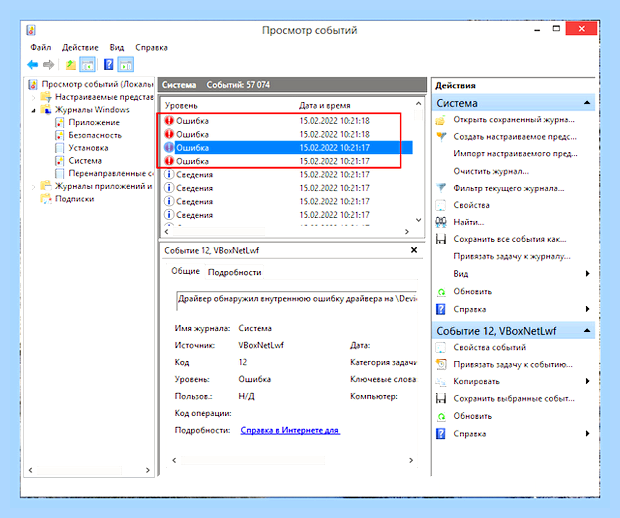Click the driver error description text field
This screenshot has width=620, height=518.
click(x=297, y=299)
